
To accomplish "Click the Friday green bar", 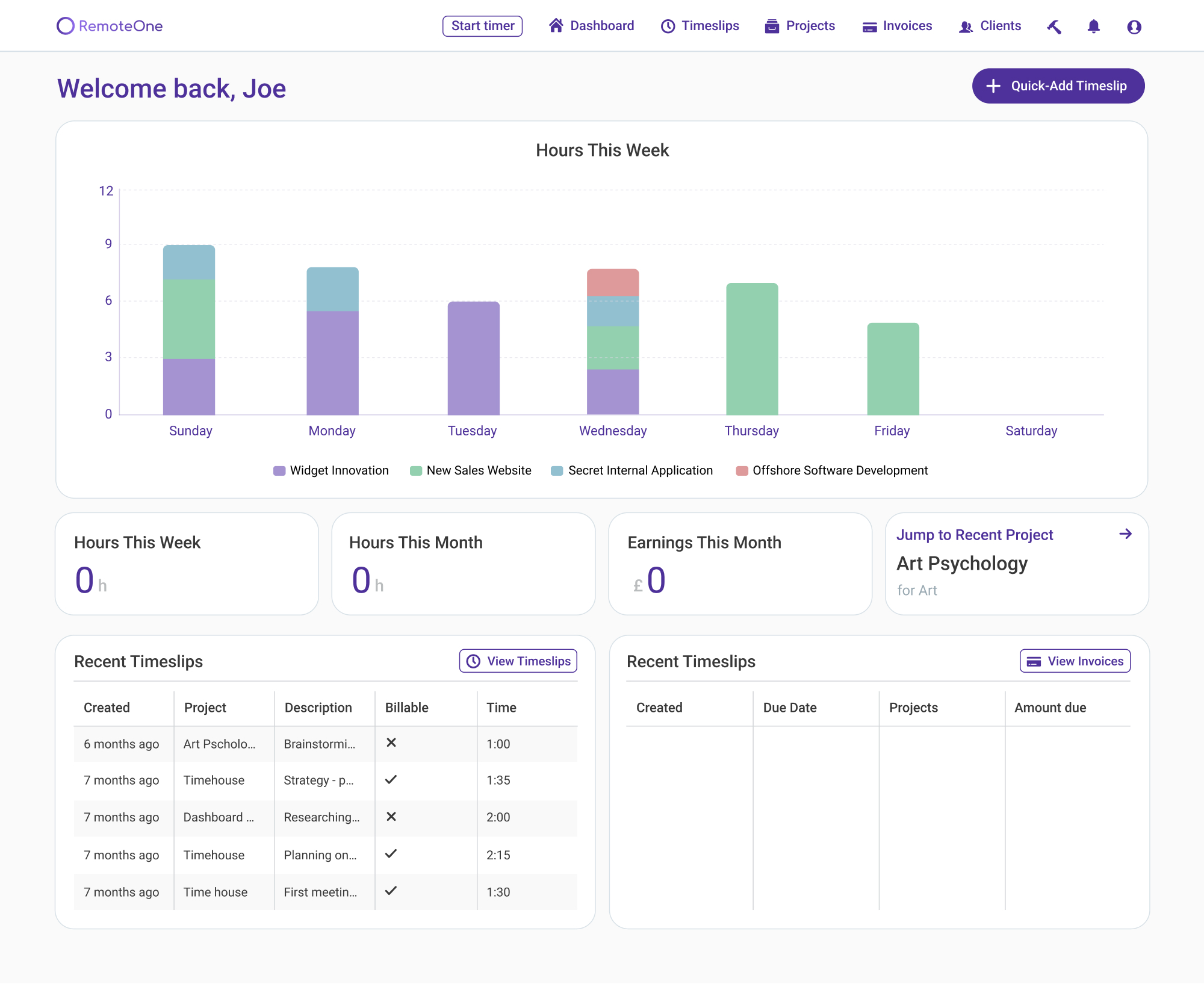I will (893, 369).
